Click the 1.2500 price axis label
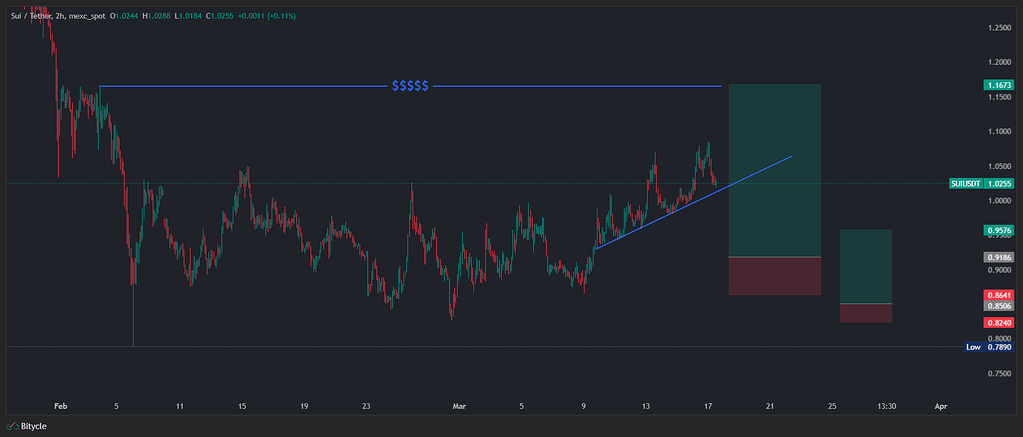 pyautogui.click(x=999, y=27)
